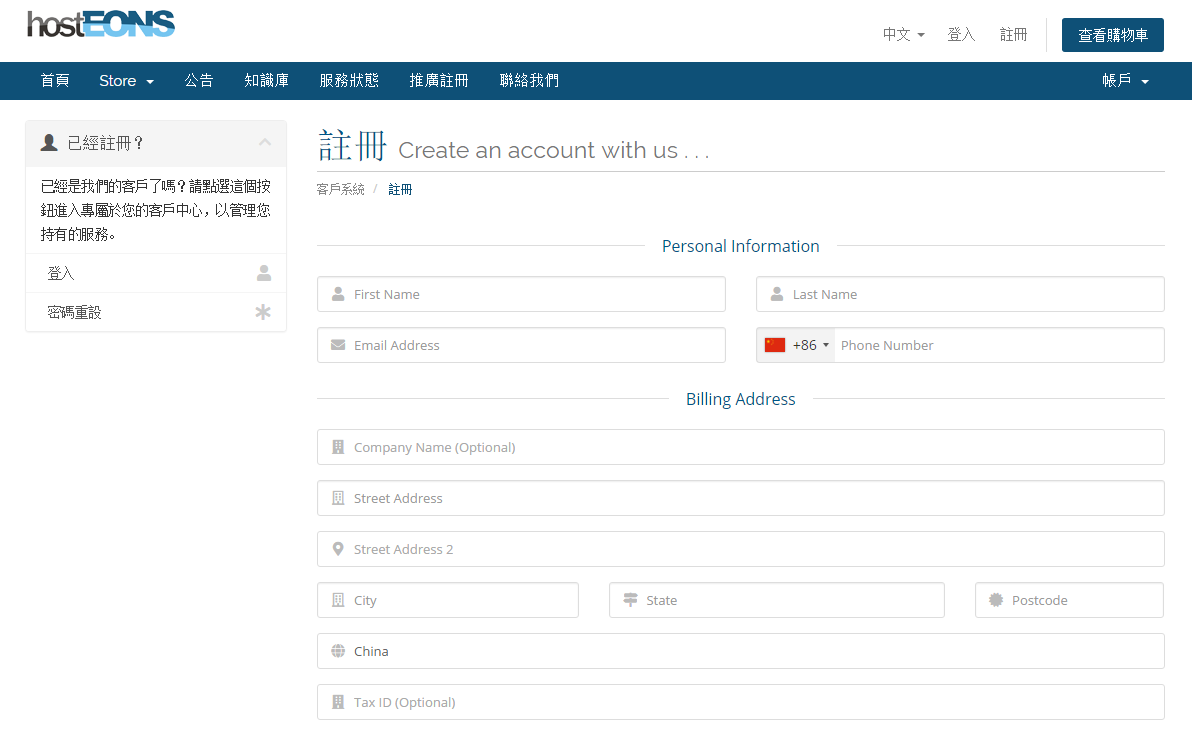Viewport: 1192px width, 738px height.
Task: Focus the Last Name input field
Action: point(960,294)
